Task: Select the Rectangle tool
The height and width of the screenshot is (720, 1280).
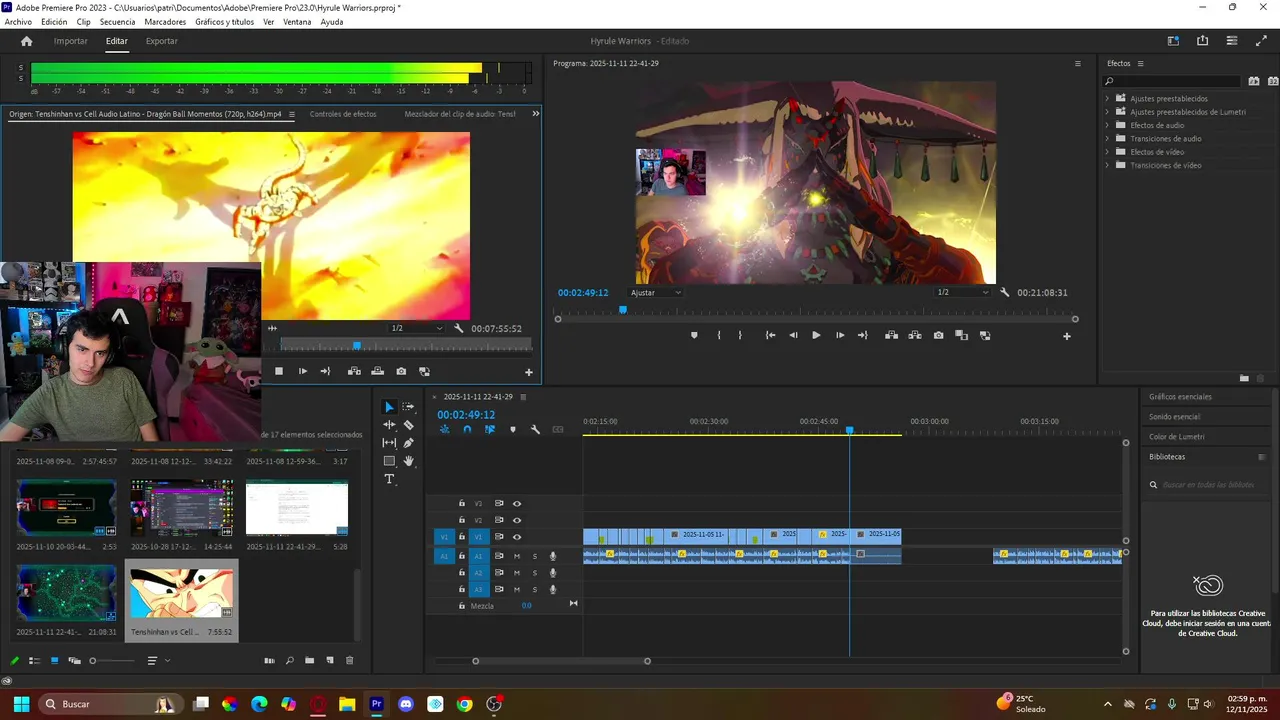Action: coord(389,461)
